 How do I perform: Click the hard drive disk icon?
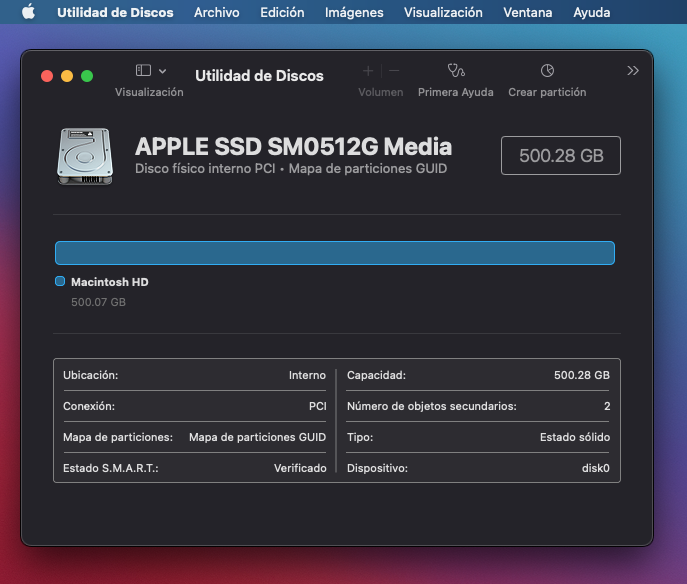tap(85, 156)
